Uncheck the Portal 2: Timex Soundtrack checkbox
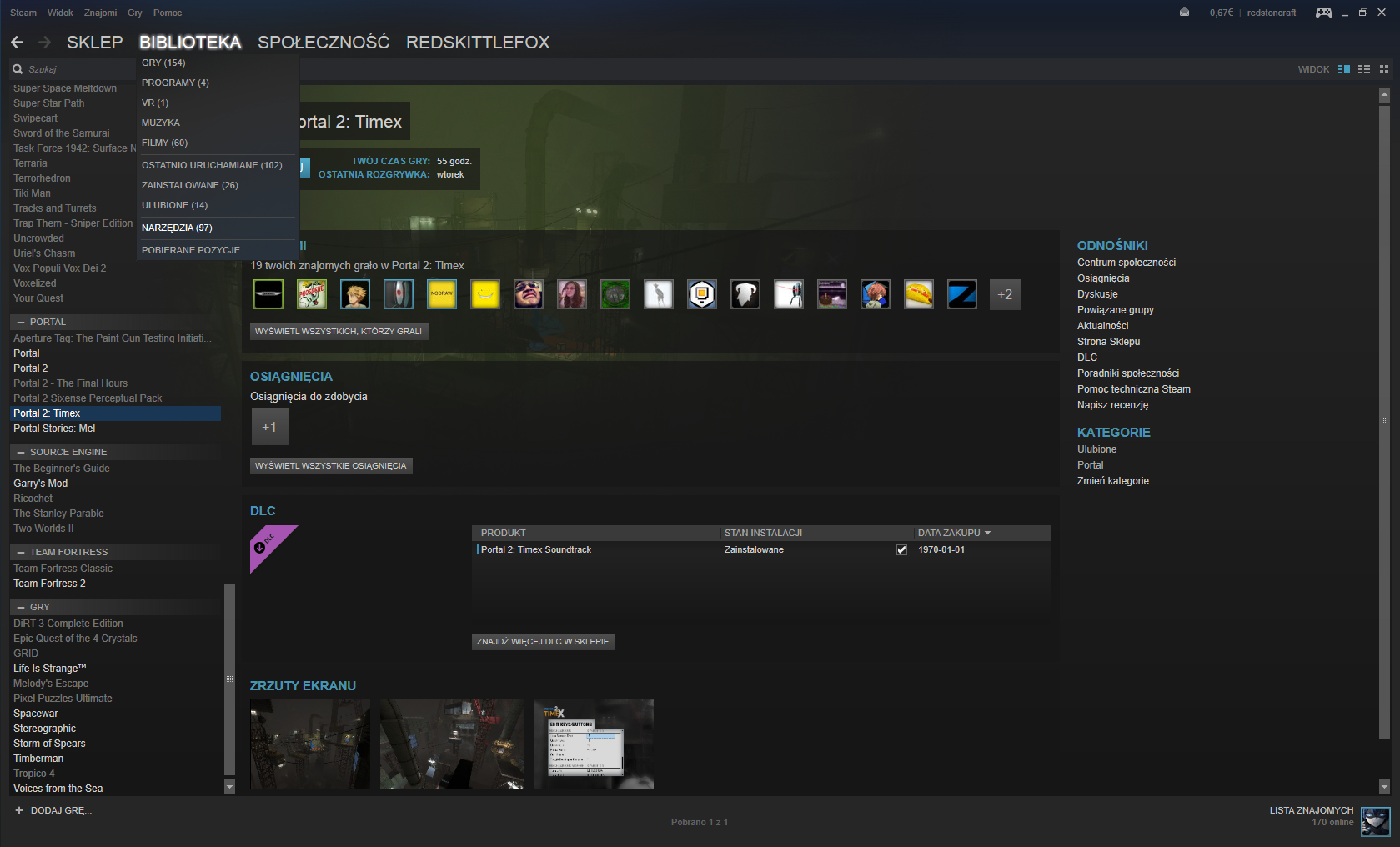Image resolution: width=1400 pixels, height=847 pixels. pos(901,549)
